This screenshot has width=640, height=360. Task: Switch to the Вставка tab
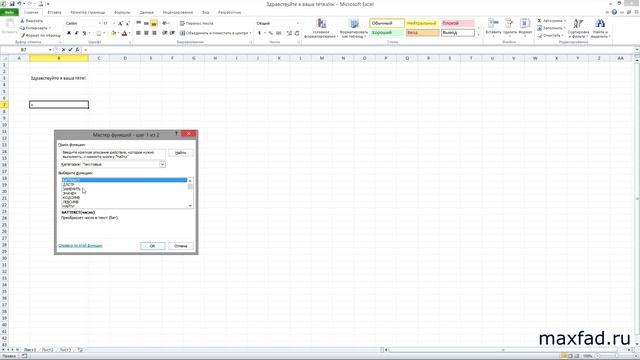[x=54, y=13]
